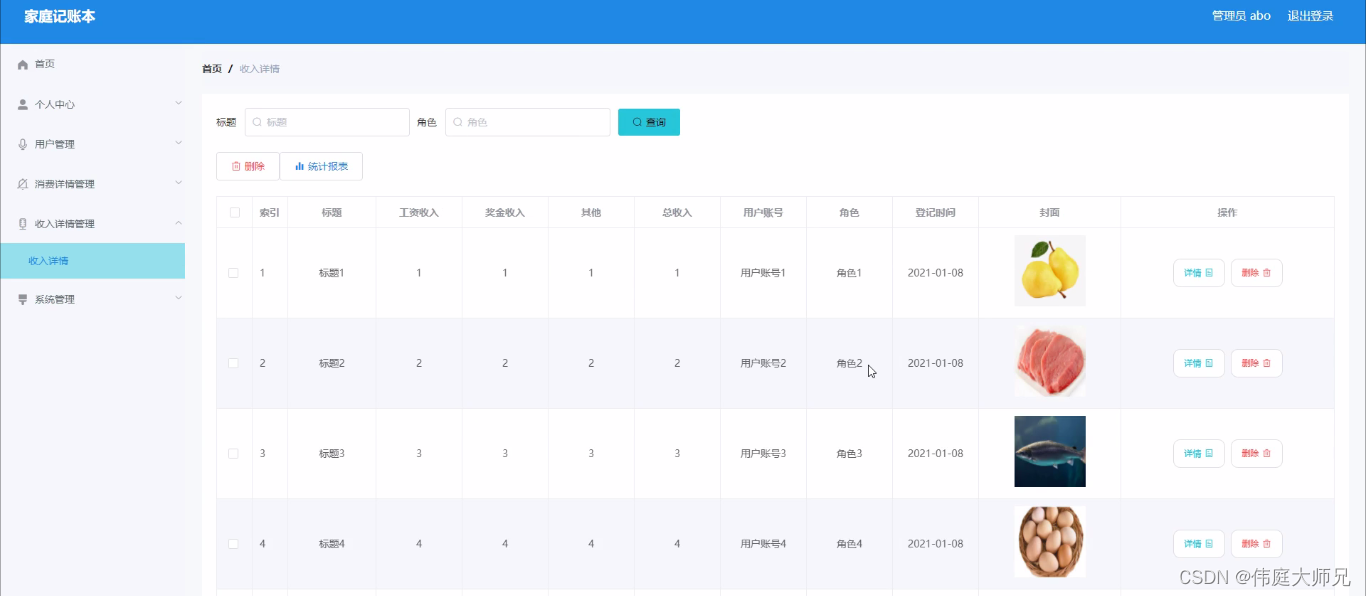Click the microphone icon beside 用户管理
The height and width of the screenshot is (596, 1366).
tap(23, 144)
